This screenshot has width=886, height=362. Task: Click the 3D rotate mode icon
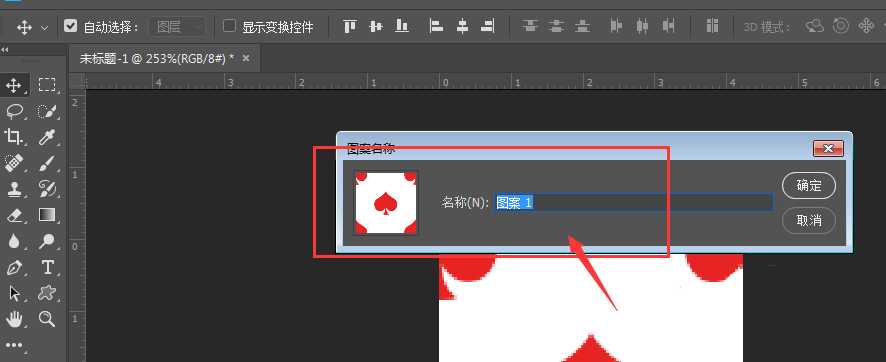pyautogui.click(x=815, y=26)
